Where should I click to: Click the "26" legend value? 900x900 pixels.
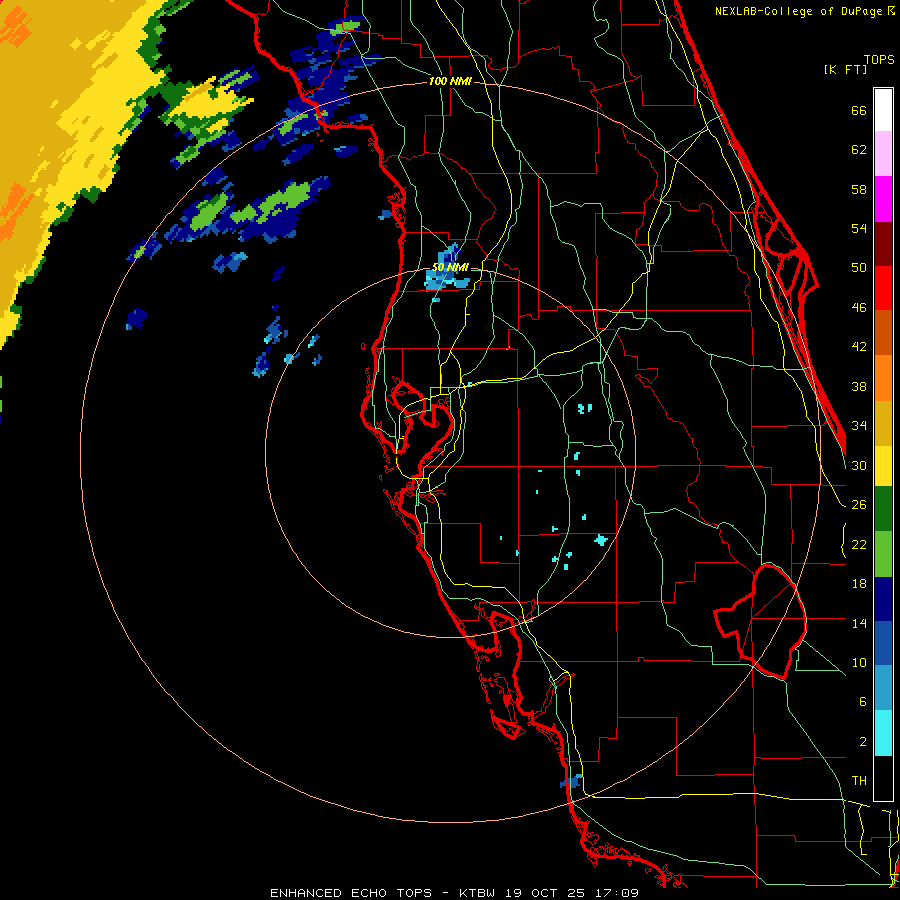[859, 505]
